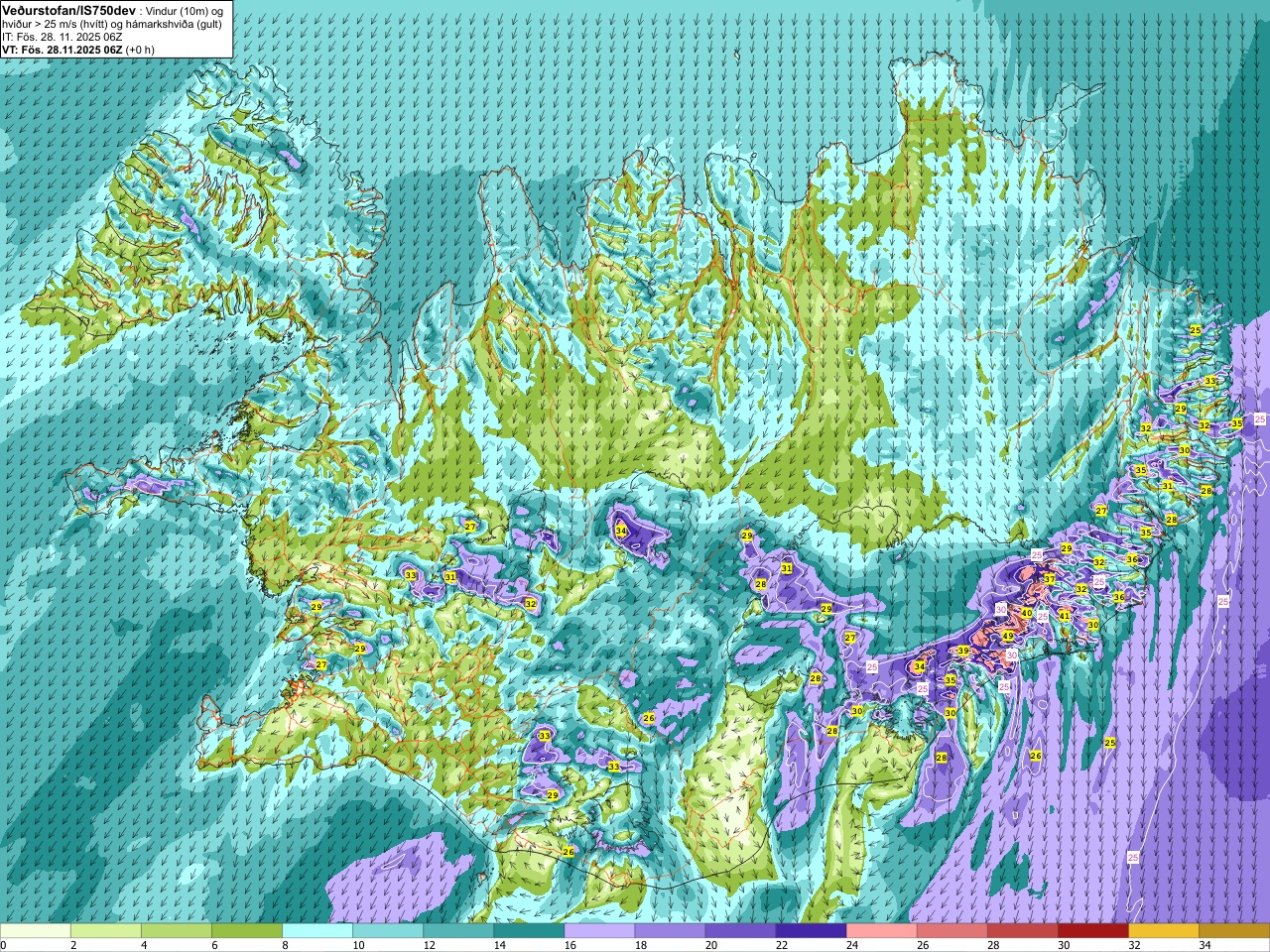Click the 'Vindur (10m) og' title text
The image size is (1270, 952).
tap(186, 10)
